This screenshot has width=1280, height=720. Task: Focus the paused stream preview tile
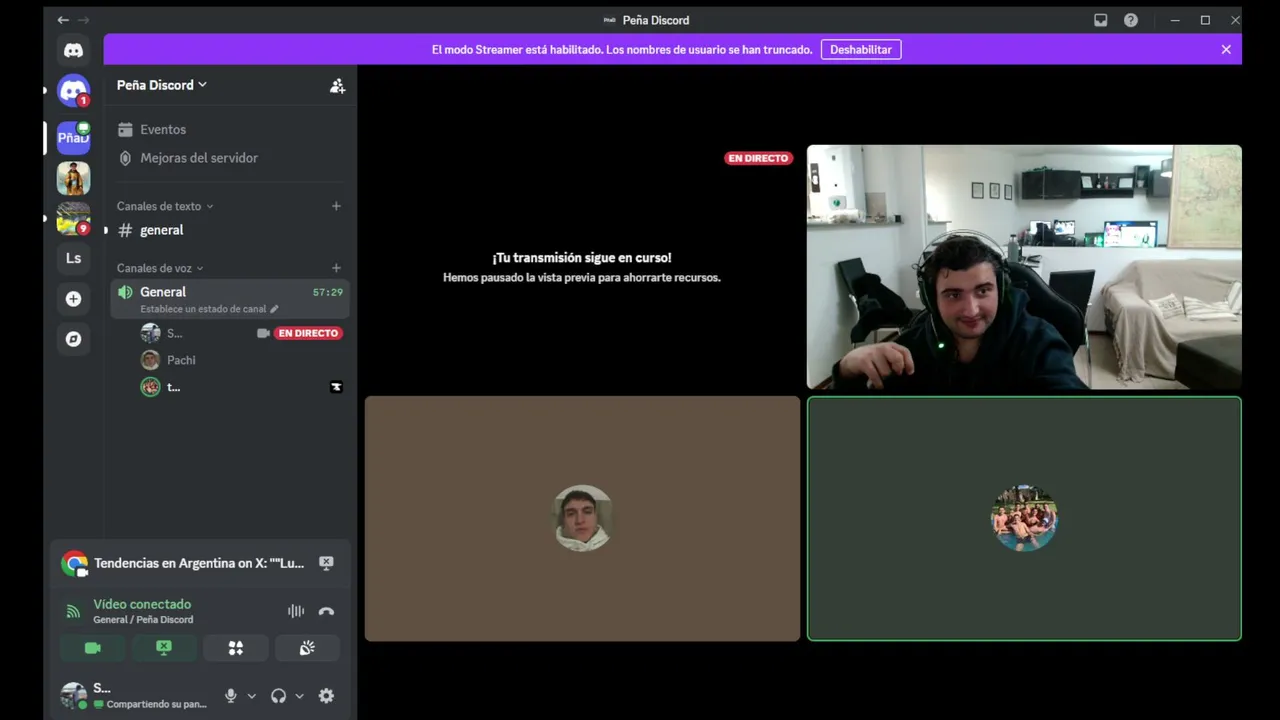(x=582, y=267)
